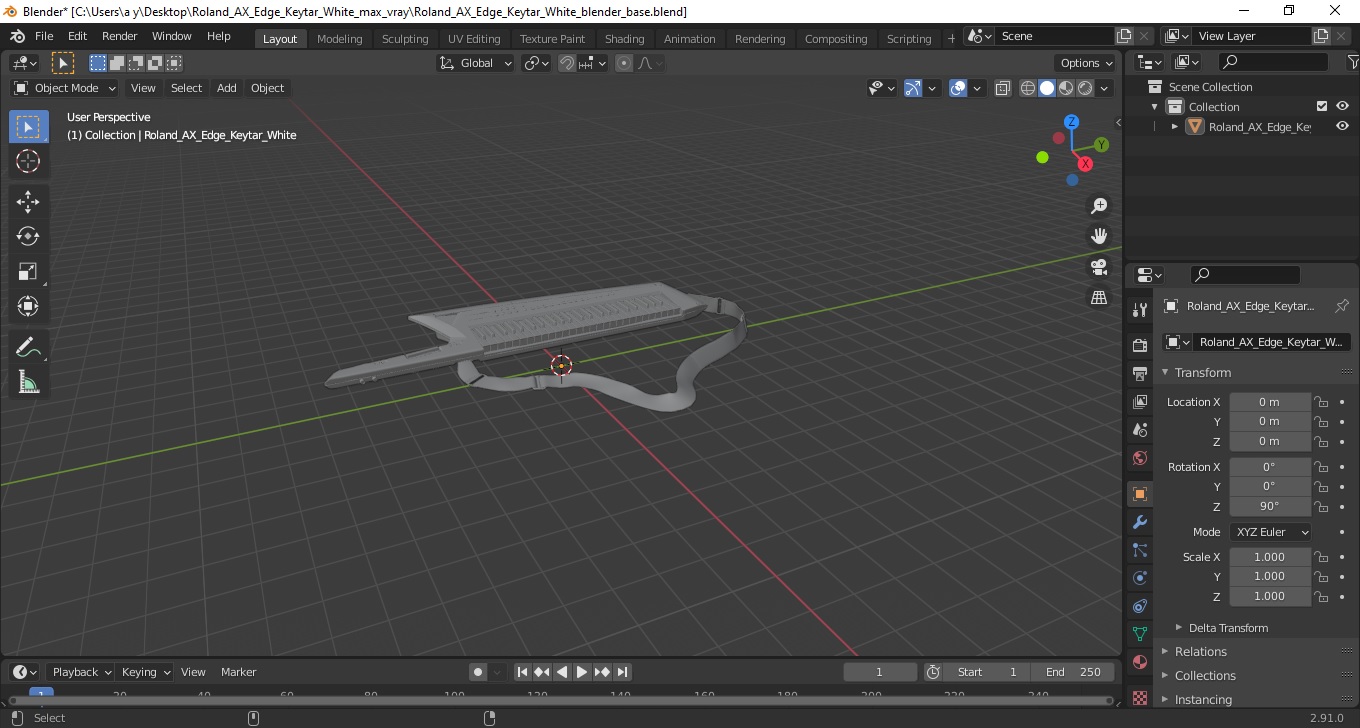Image resolution: width=1360 pixels, height=728 pixels.
Task: Open the Tool properties tab
Action: 1139,310
